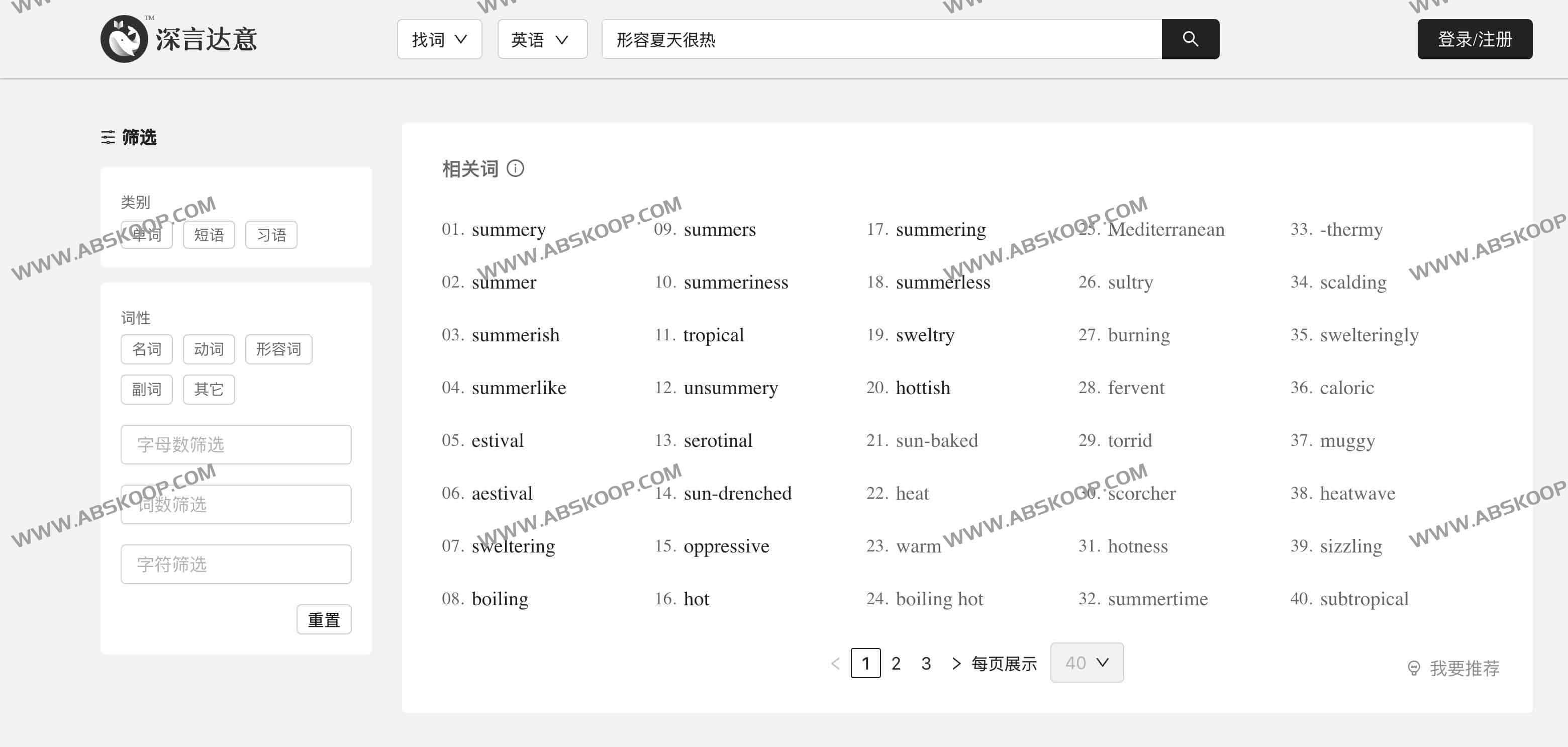Toggle the 副词 filter

pos(146,389)
